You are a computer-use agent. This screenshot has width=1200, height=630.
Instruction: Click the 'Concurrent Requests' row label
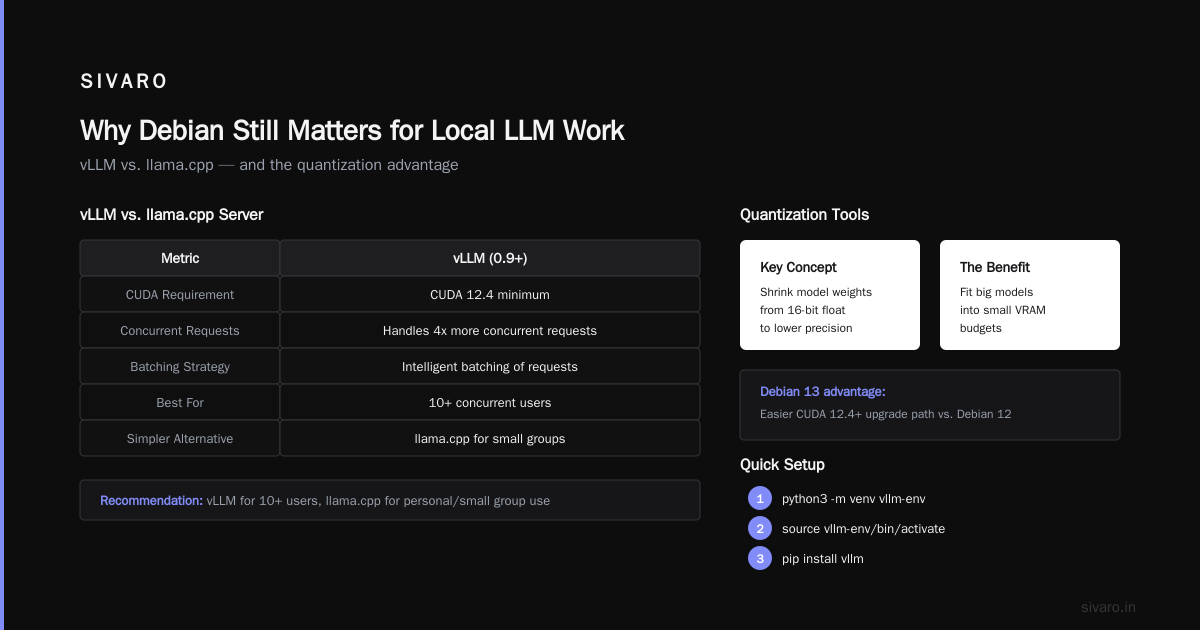click(180, 331)
